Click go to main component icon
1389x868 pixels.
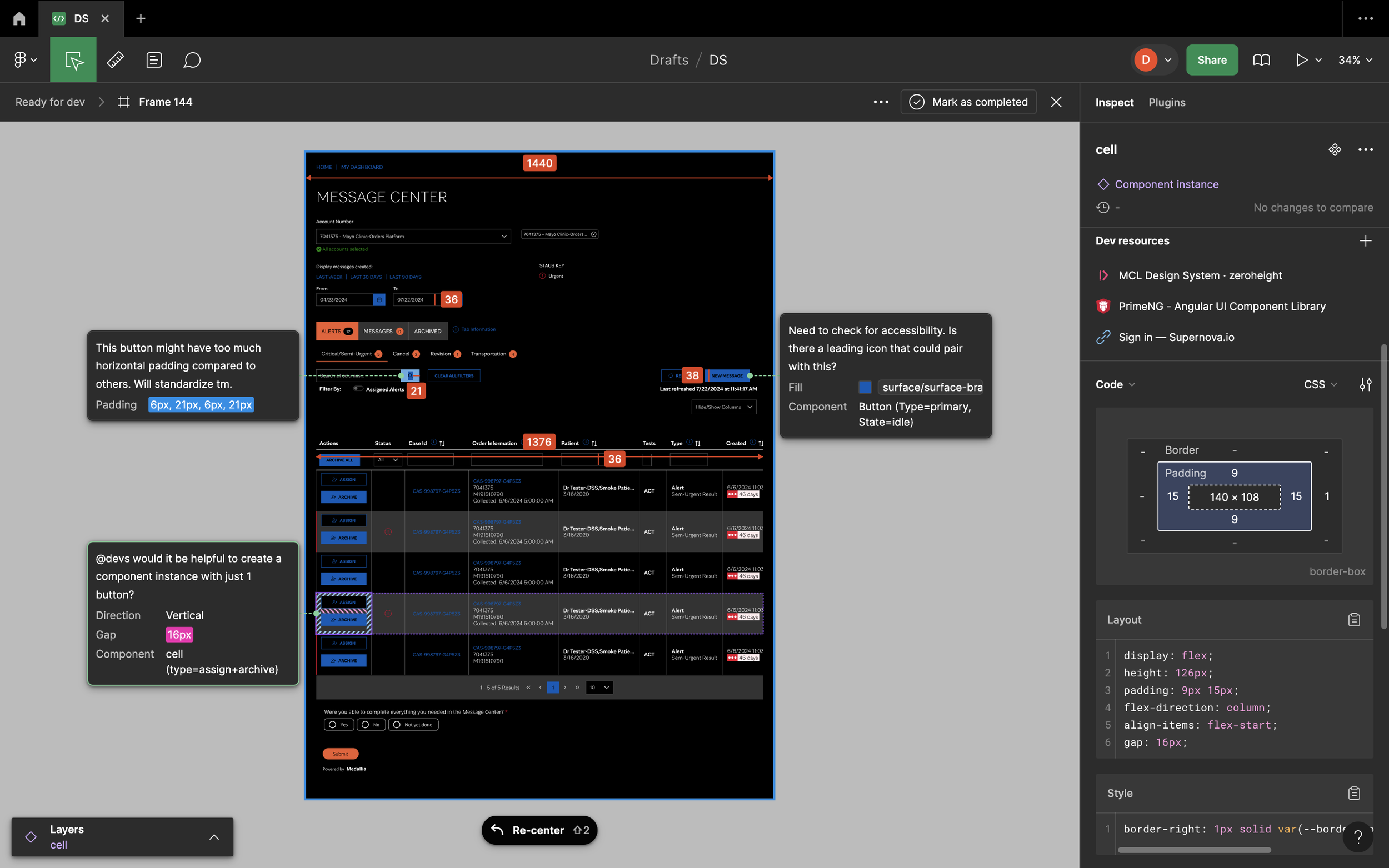[1335, 149]
